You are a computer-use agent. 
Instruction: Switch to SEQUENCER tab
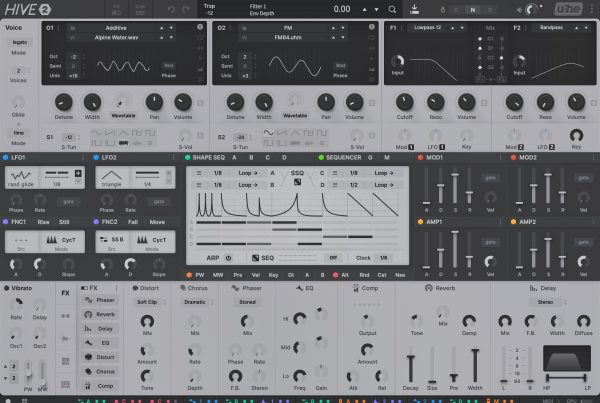tap(343, 157)
